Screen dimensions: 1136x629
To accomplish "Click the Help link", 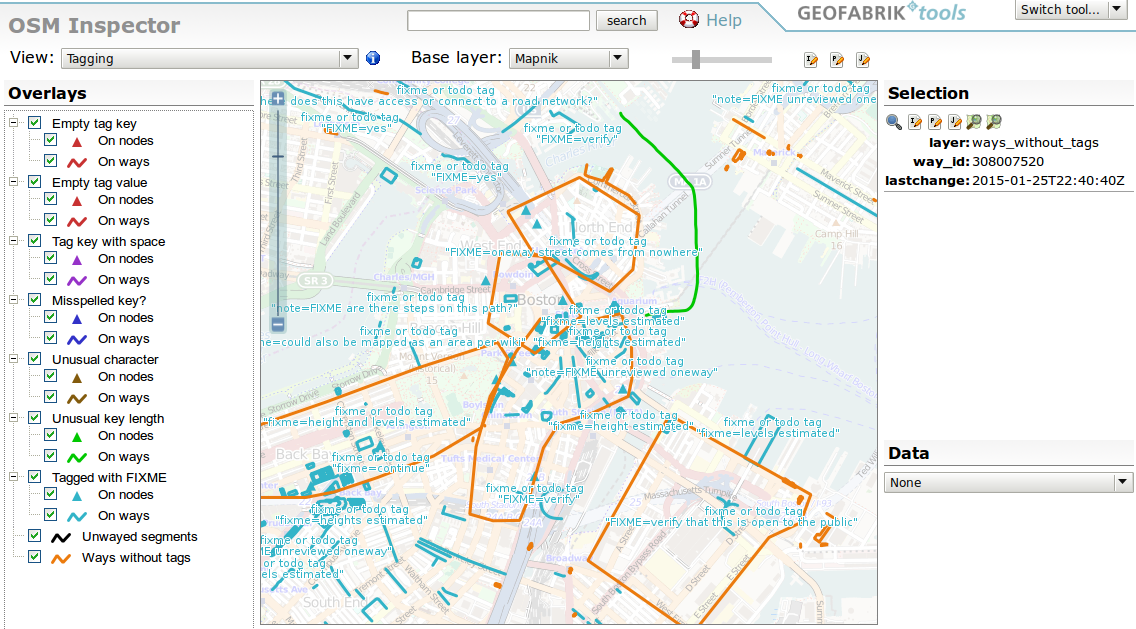I will click(723, 20).
